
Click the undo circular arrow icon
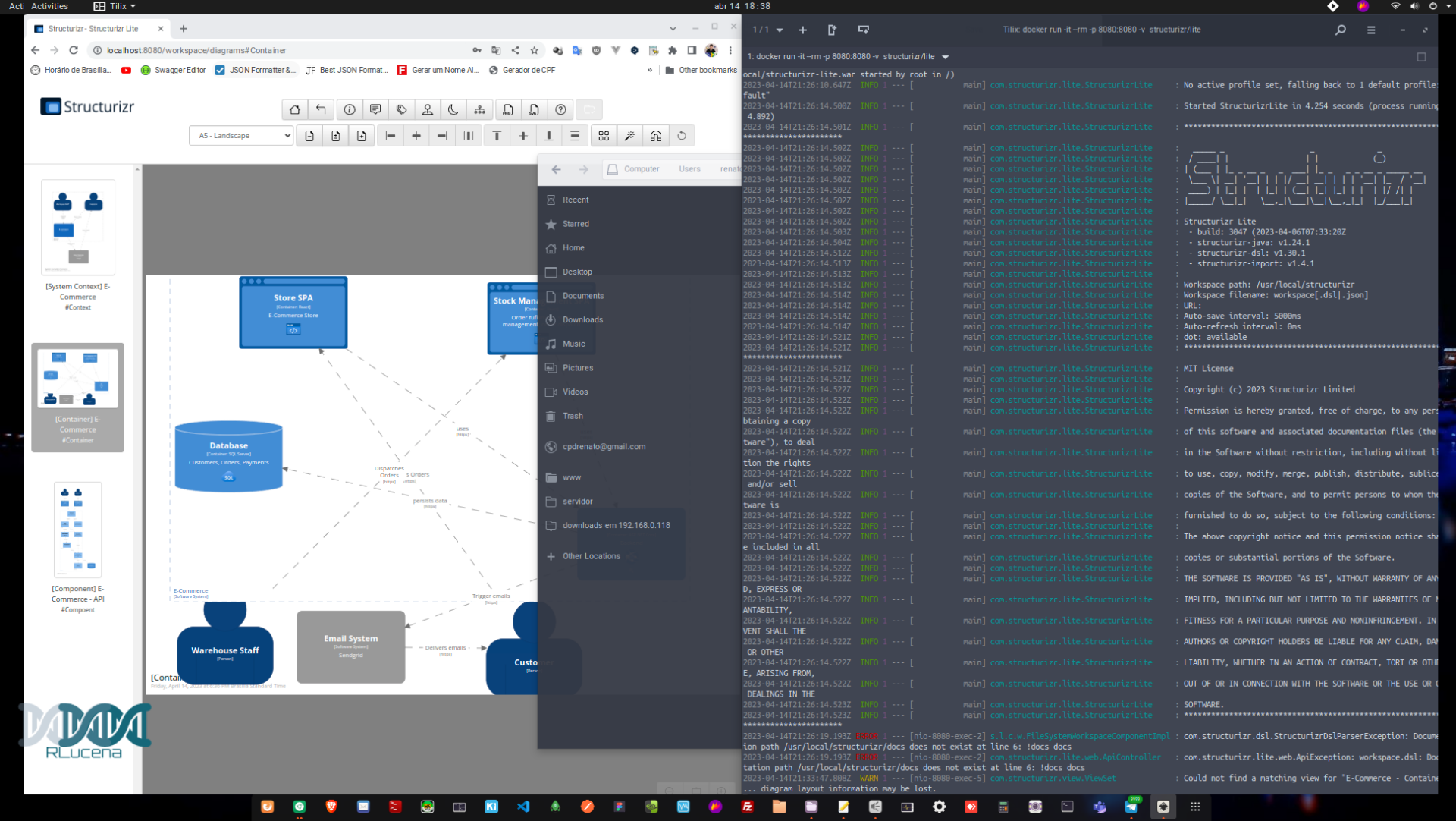(x=682, y=136)
